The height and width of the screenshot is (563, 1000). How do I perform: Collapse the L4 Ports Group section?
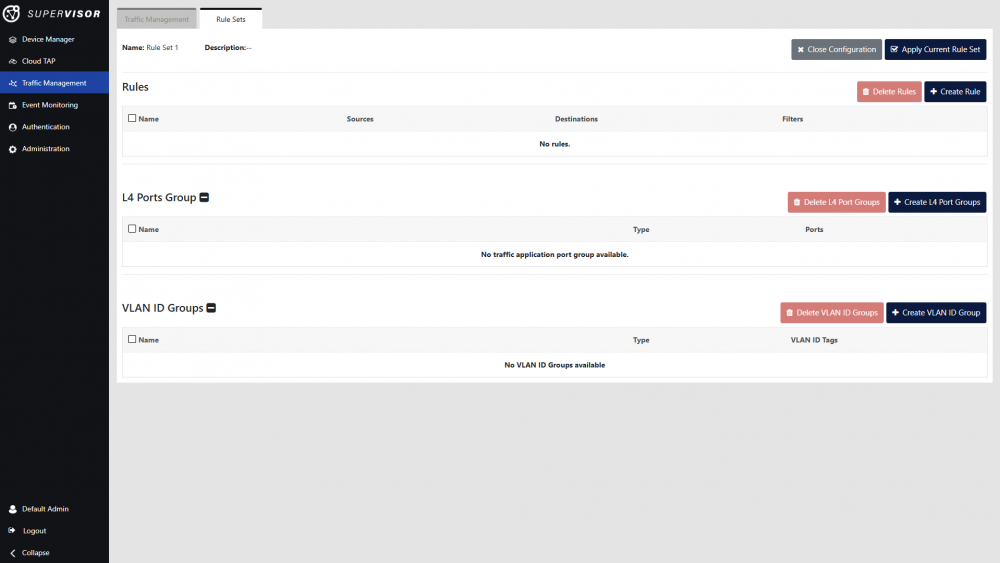(x=204, y=198)
